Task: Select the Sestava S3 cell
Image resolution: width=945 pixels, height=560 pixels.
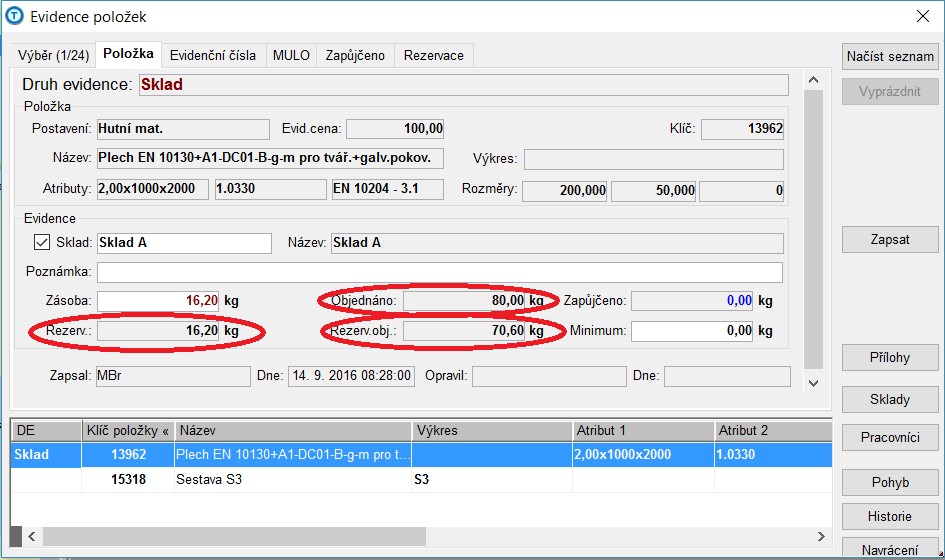Action: (293, 480)
